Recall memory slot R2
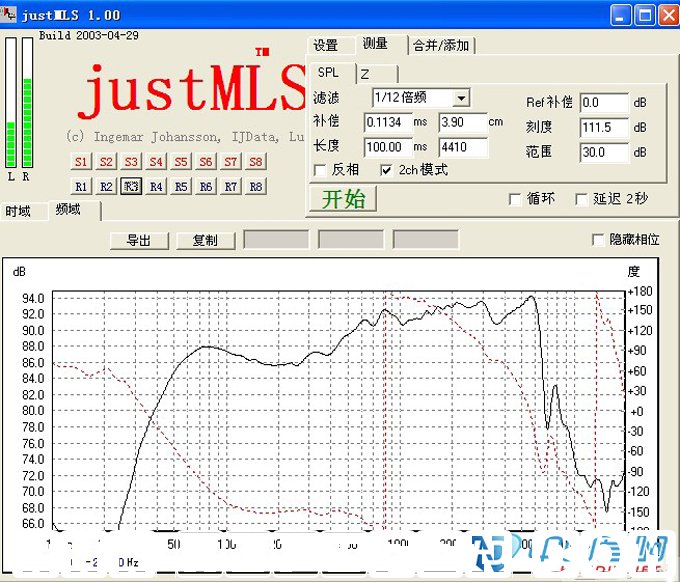The height and width of the screenshot is (582, 680). [106, 186]
